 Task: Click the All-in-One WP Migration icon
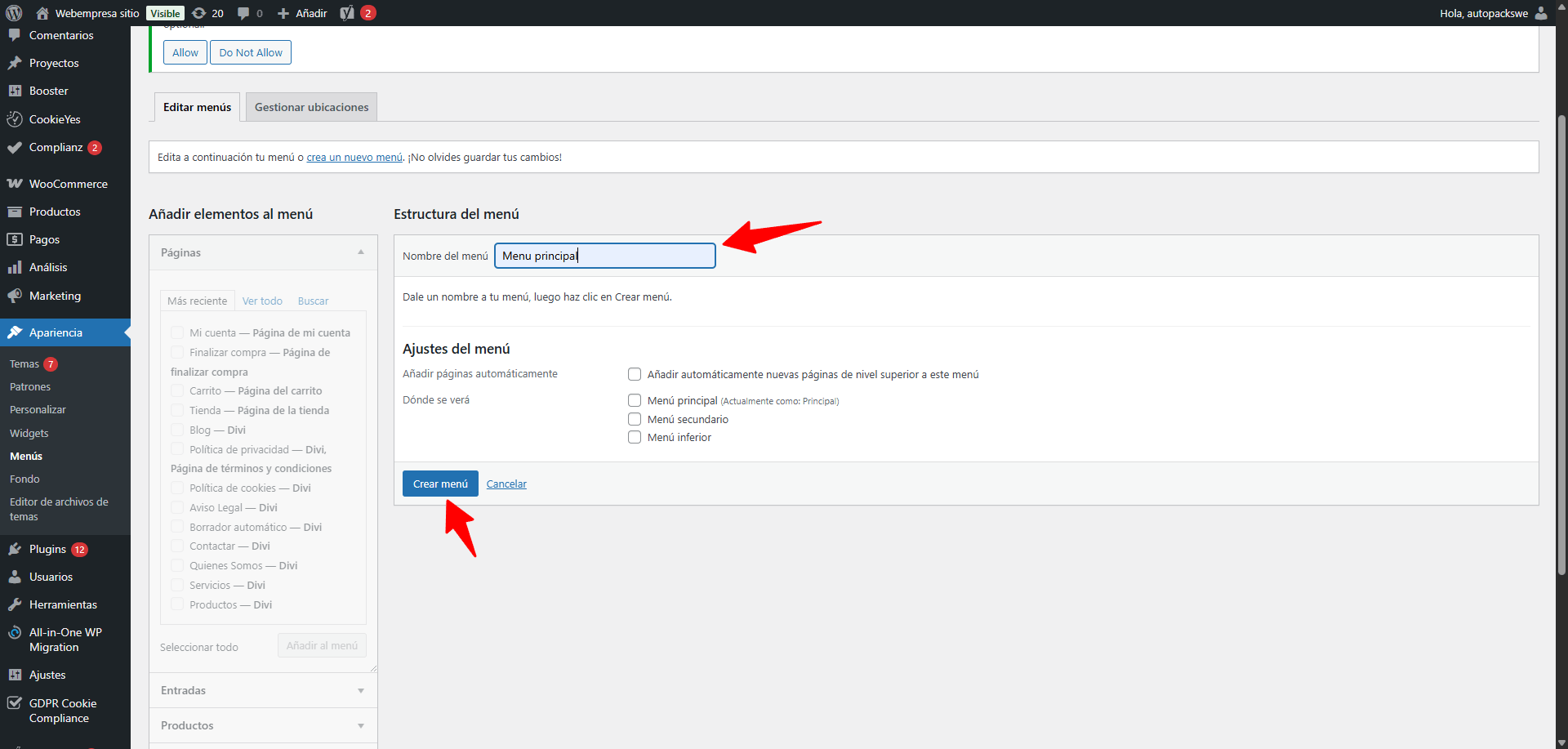coord(15,633)
